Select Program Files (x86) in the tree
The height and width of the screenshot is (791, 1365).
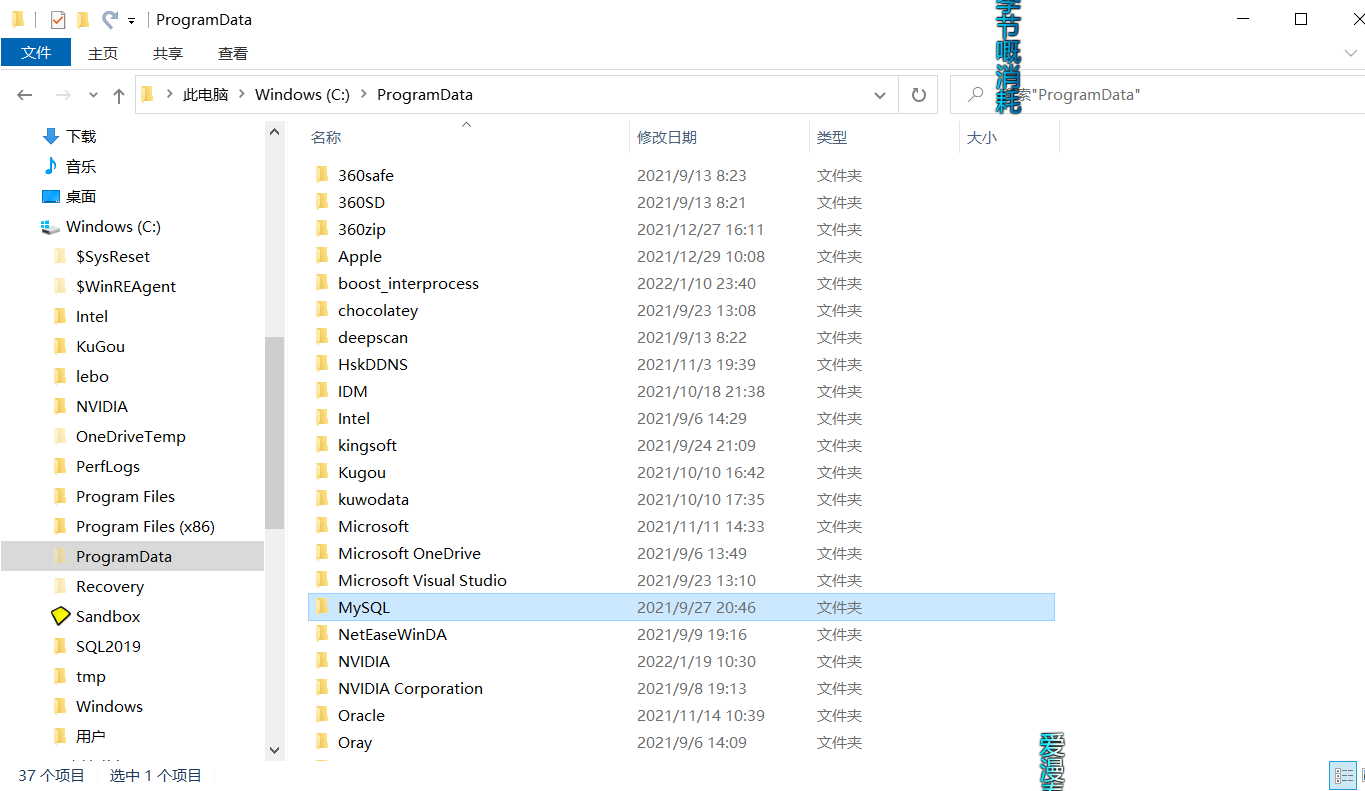[x=145, y=526]
